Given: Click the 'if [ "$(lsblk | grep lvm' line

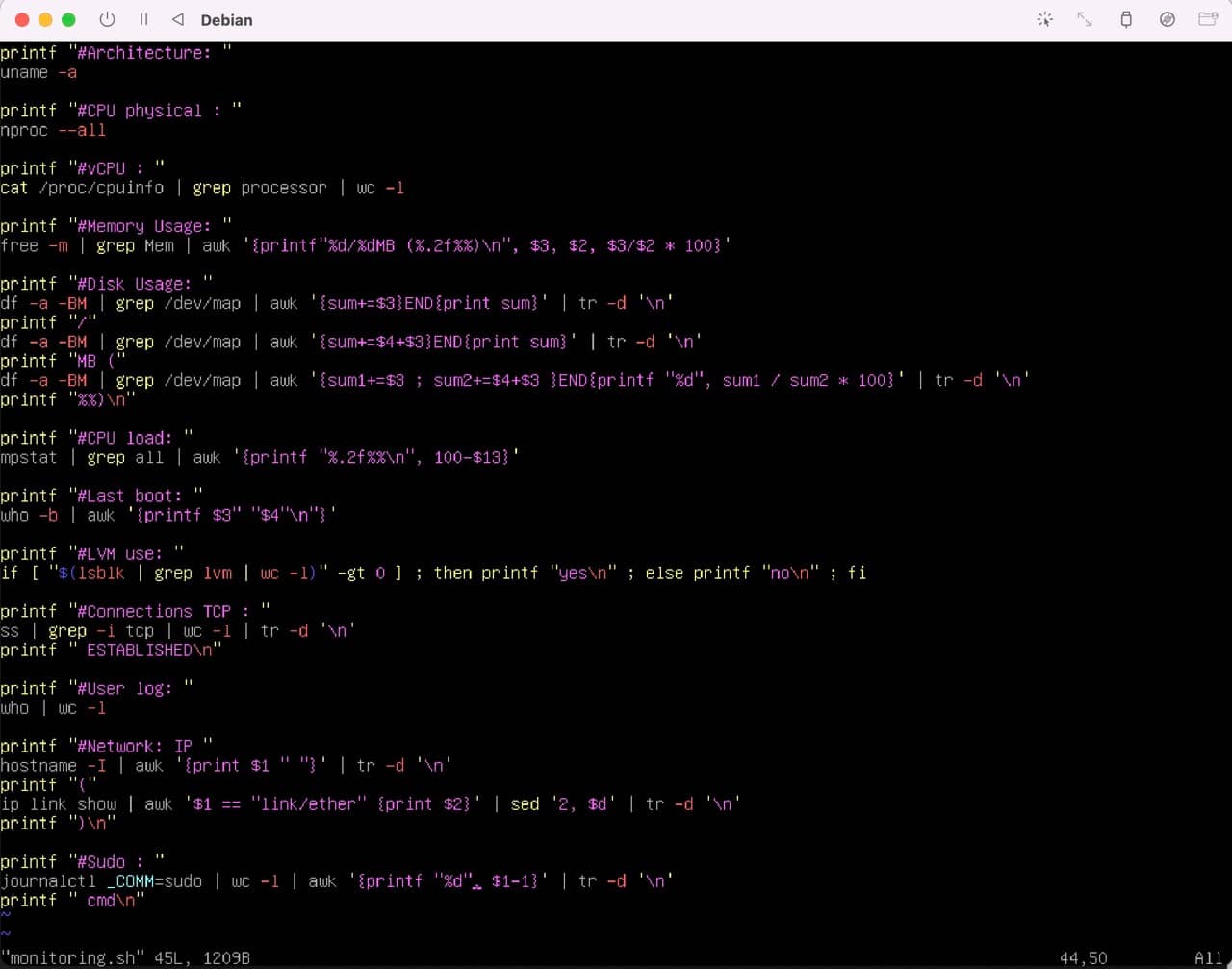Looking at the screenshot, I should pos(433,573).
